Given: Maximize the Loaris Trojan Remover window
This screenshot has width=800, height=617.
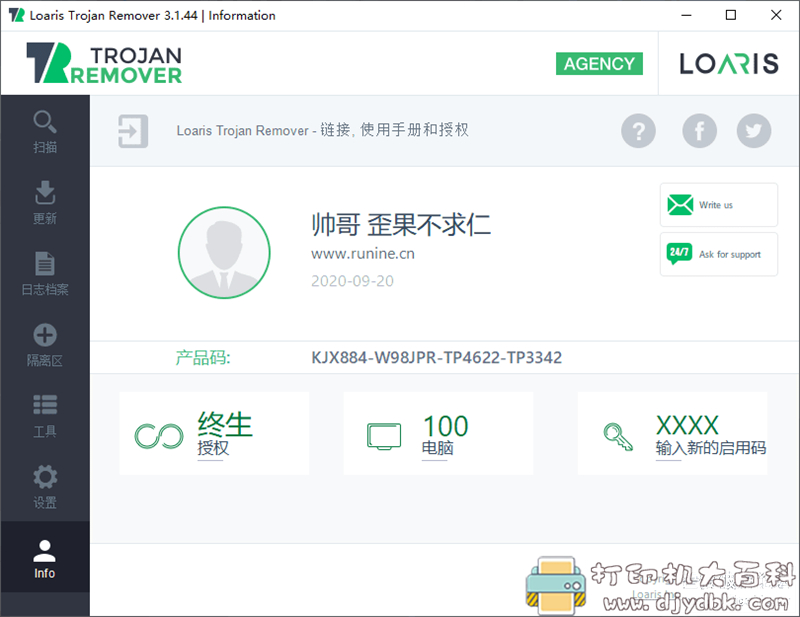Looking at the screenshot, I should pyautogui.click(x=731, y=15).
